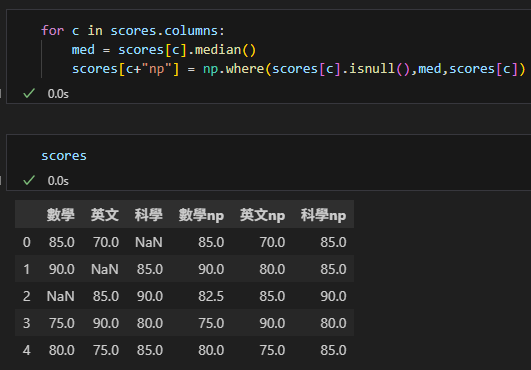Click the np.where code line
Image resolution: width=531 pixels, height=370 pixels.
tap(298, 69)
